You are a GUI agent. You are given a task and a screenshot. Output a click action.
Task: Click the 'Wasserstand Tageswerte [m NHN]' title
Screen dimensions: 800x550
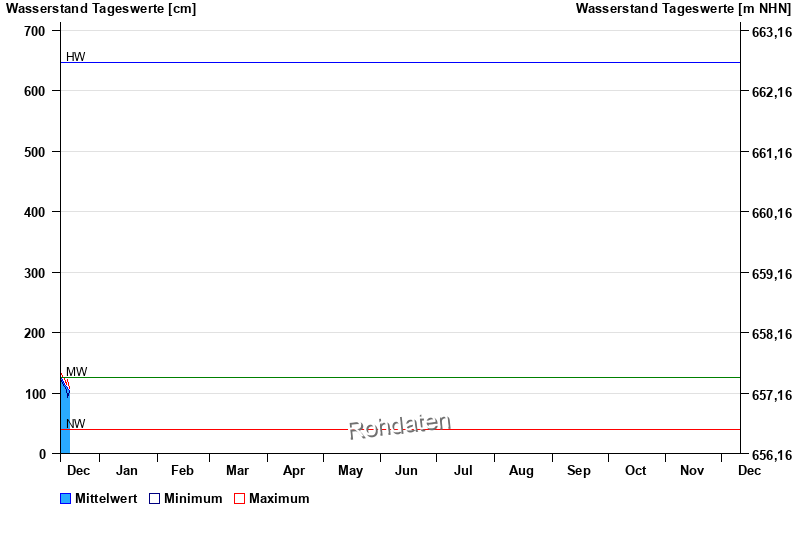click(x=684, y=9)
